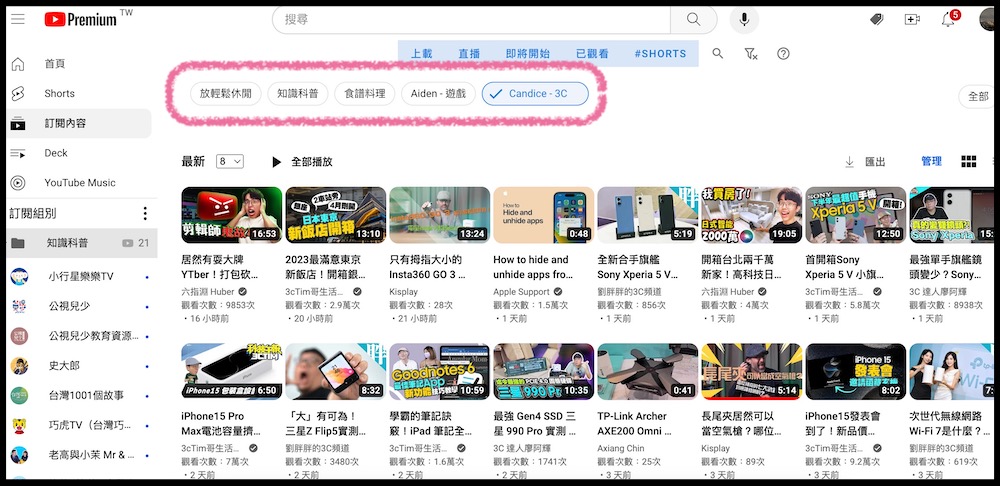The width and height of the screenshot is (1000, 486).
Task: Click the search magnifier beside #SHORTS
Action: point(718,54)
